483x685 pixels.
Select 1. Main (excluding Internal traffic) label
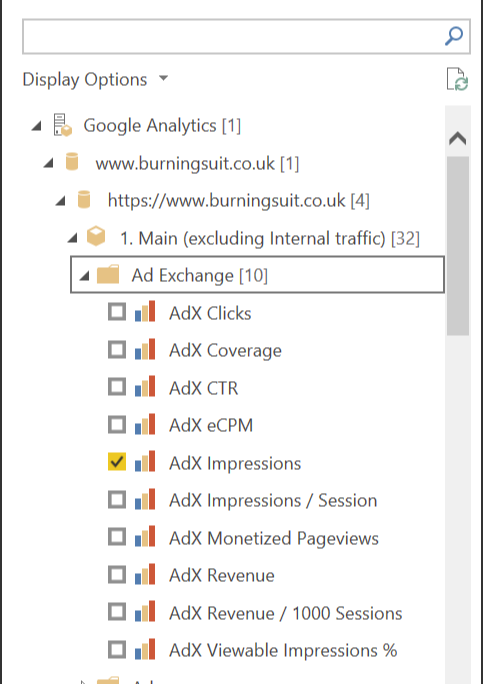click(x=269, y=239)
